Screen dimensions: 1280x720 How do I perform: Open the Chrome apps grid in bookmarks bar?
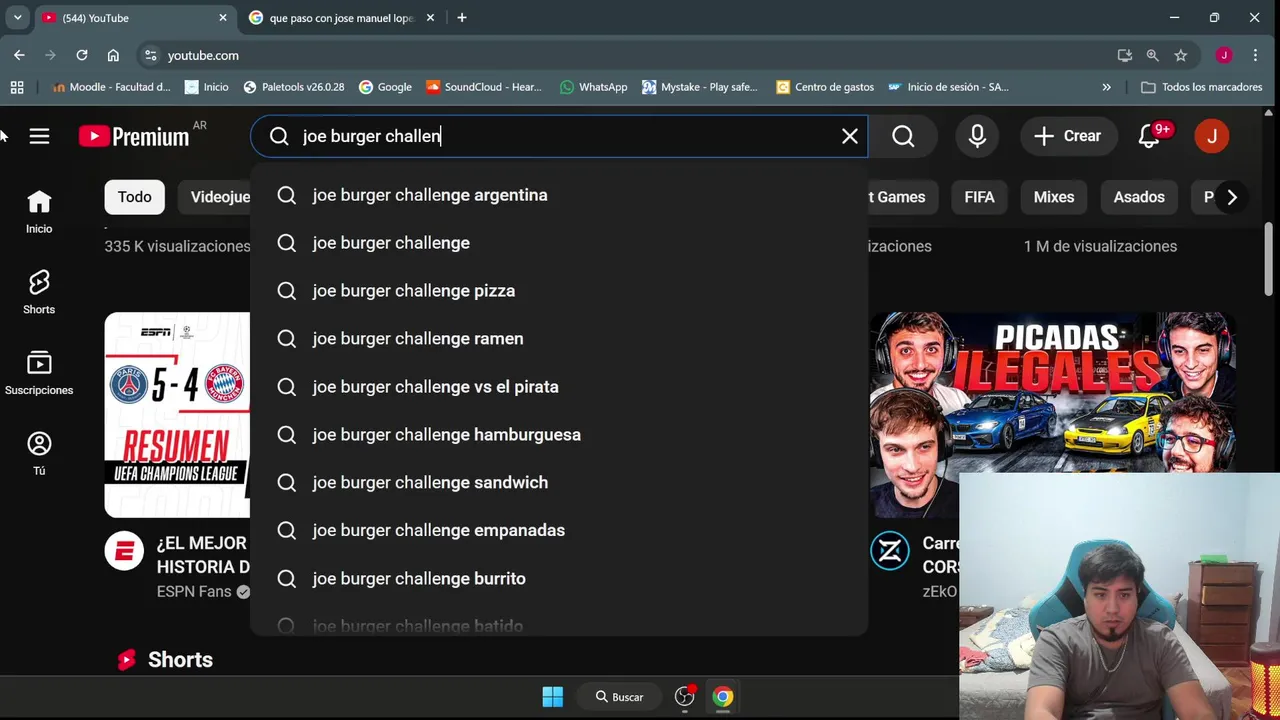click(17, 87)
